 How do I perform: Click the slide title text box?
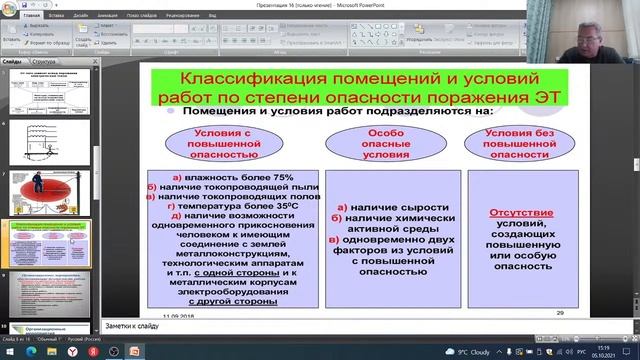(360, 87)
